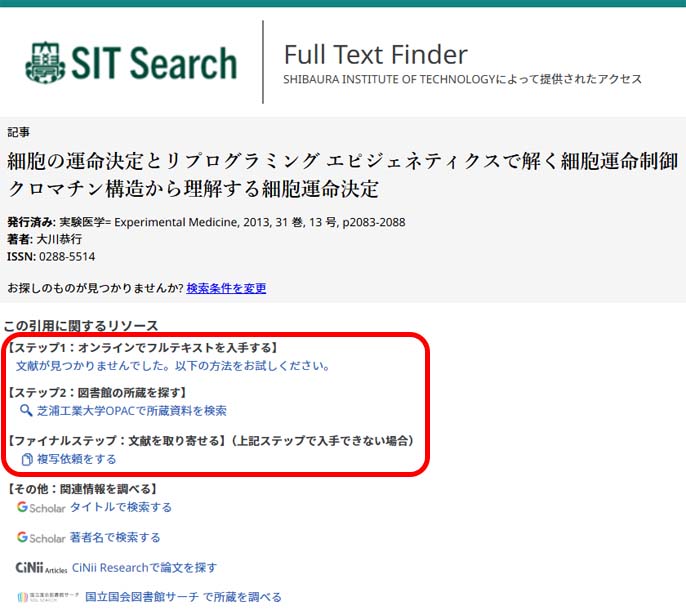This screenshot has width=686, height=615.
Task: Open 芝浦工業大学OPACで所蔵資料を検索 link
Action: pyautogui.click(x=132, y=411)
